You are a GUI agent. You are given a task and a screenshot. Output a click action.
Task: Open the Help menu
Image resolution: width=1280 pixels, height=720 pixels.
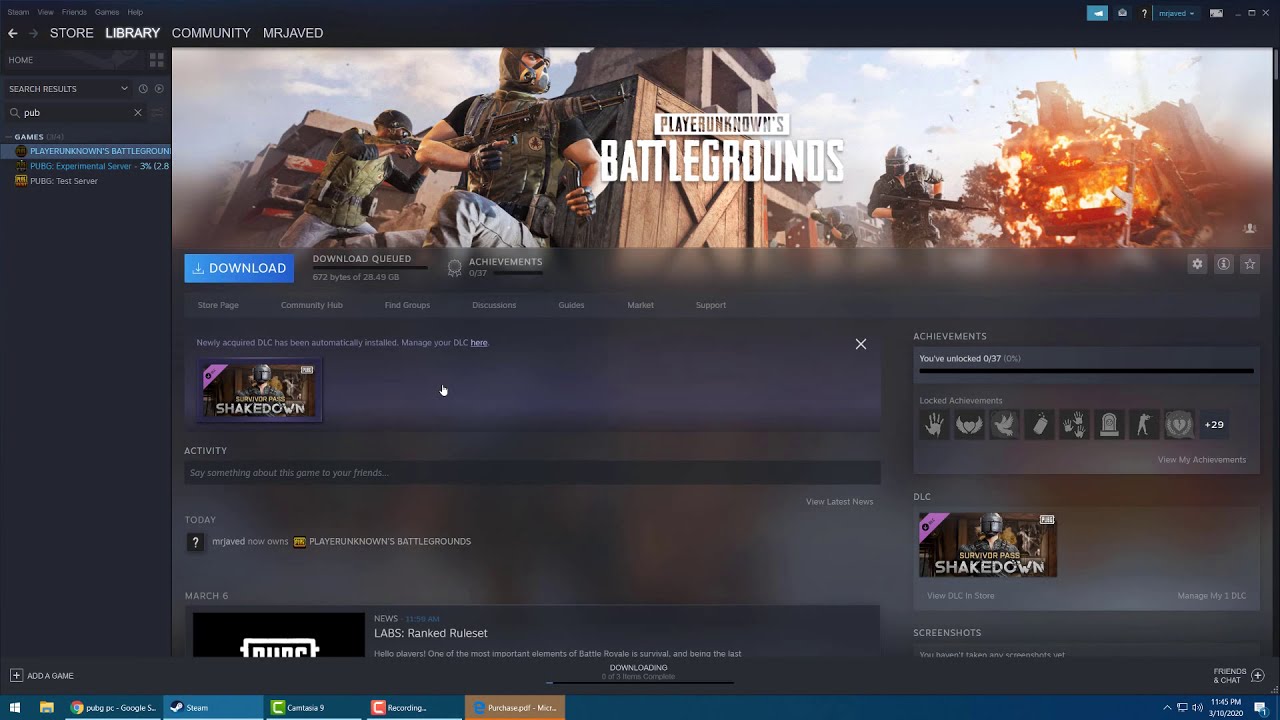pos(135,12)
